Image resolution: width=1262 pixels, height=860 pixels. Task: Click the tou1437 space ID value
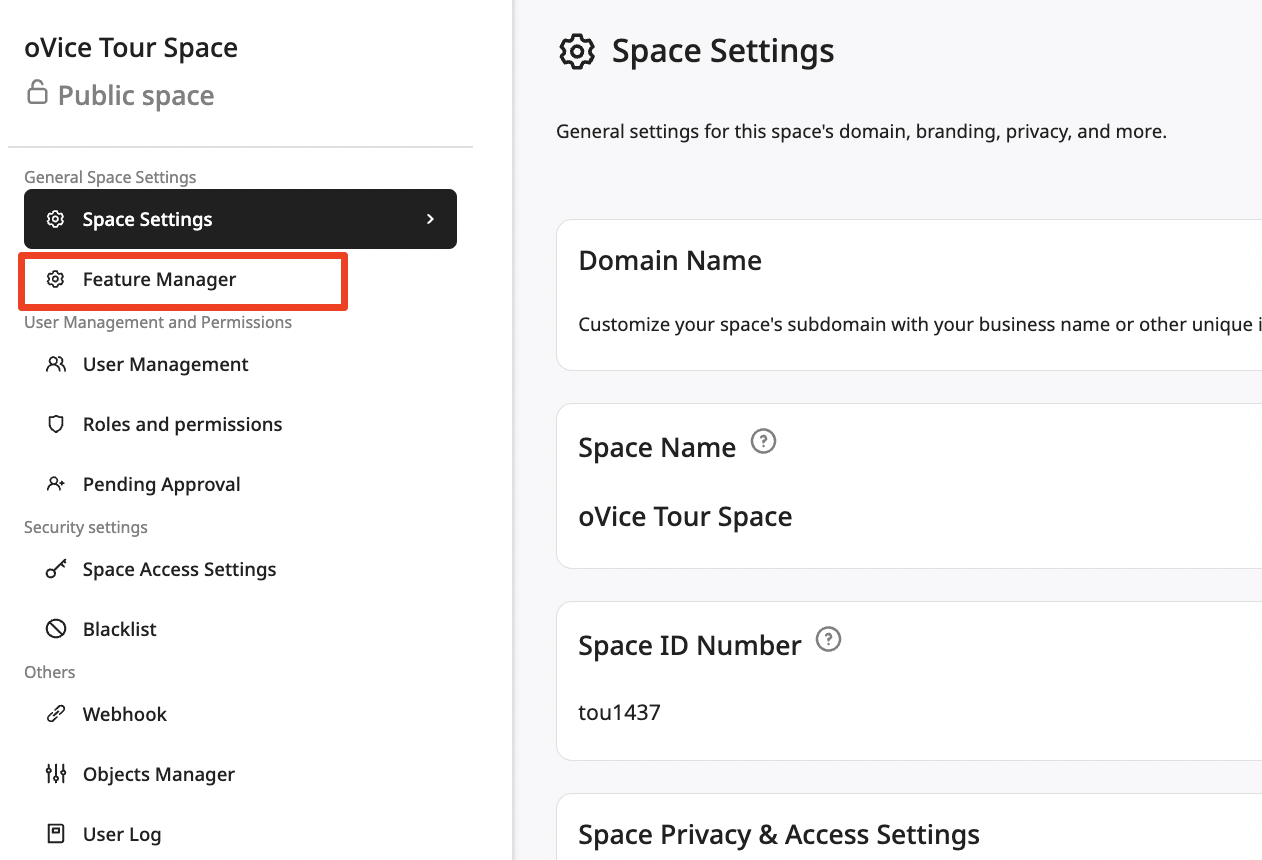(x=619, y=712)
